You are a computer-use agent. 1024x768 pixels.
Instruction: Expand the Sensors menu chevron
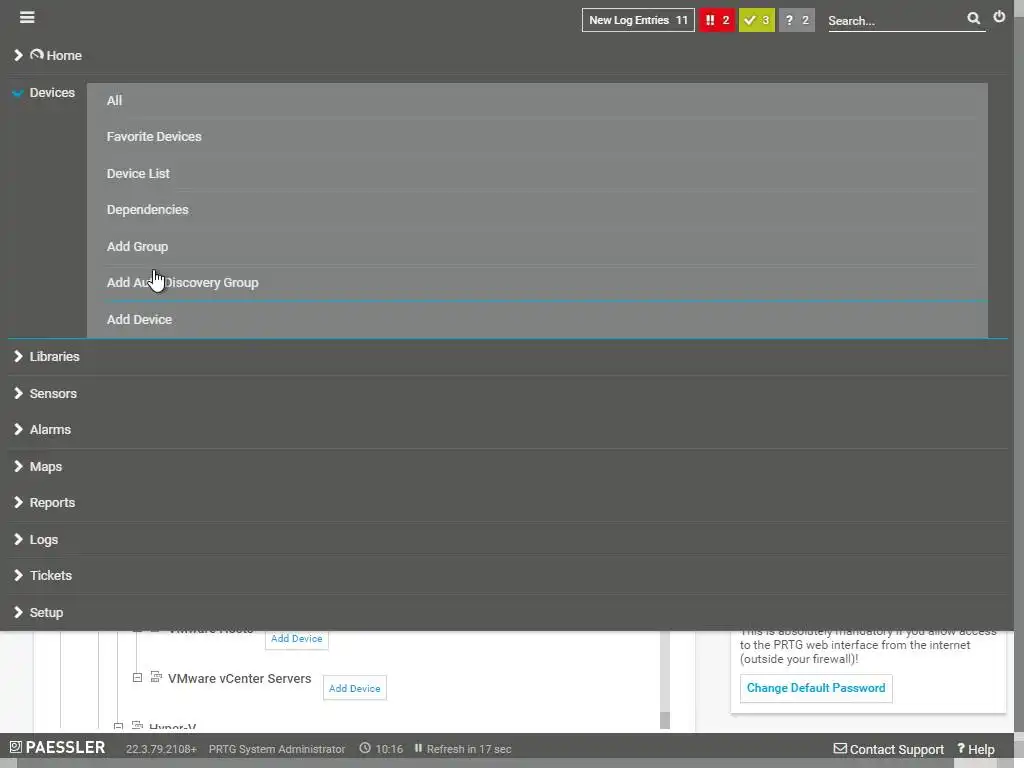click(x=18, y=393)
